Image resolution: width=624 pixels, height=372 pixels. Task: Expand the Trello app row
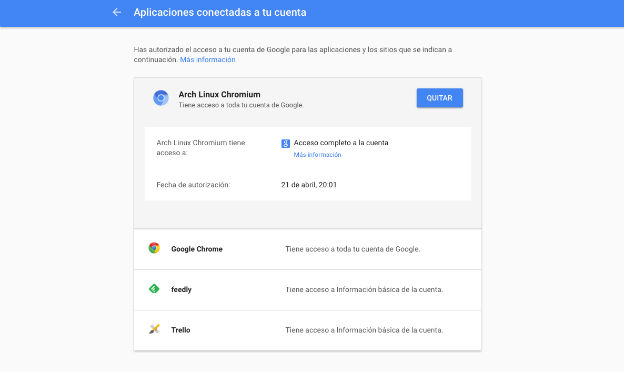(x=307, y=330)
